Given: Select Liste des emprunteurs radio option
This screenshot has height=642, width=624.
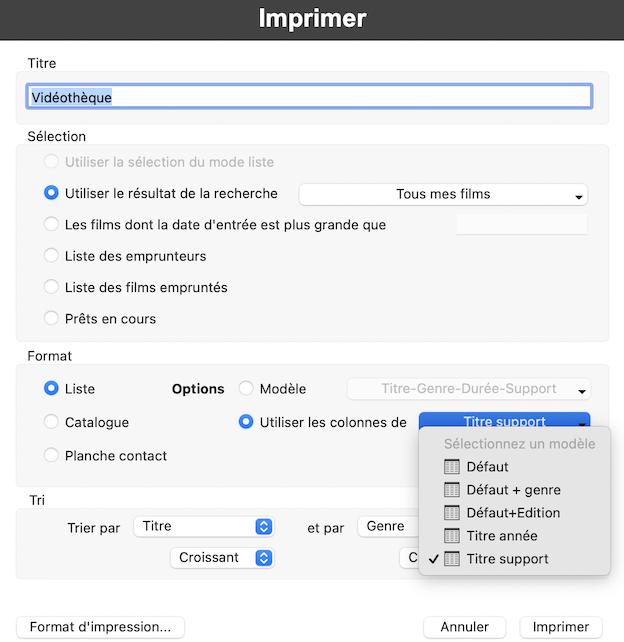Looking at the screenshot, I should point(52,256).
